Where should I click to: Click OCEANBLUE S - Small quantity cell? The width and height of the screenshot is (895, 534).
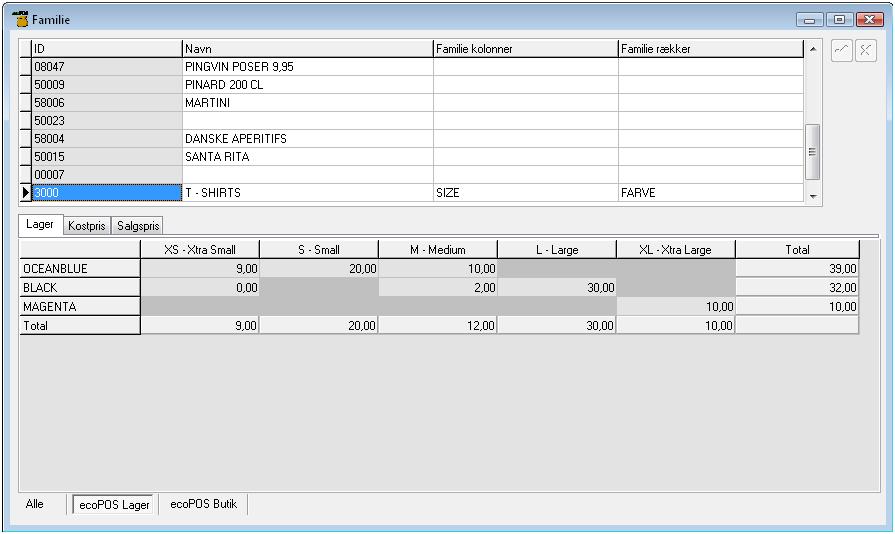tap(319, 269)
